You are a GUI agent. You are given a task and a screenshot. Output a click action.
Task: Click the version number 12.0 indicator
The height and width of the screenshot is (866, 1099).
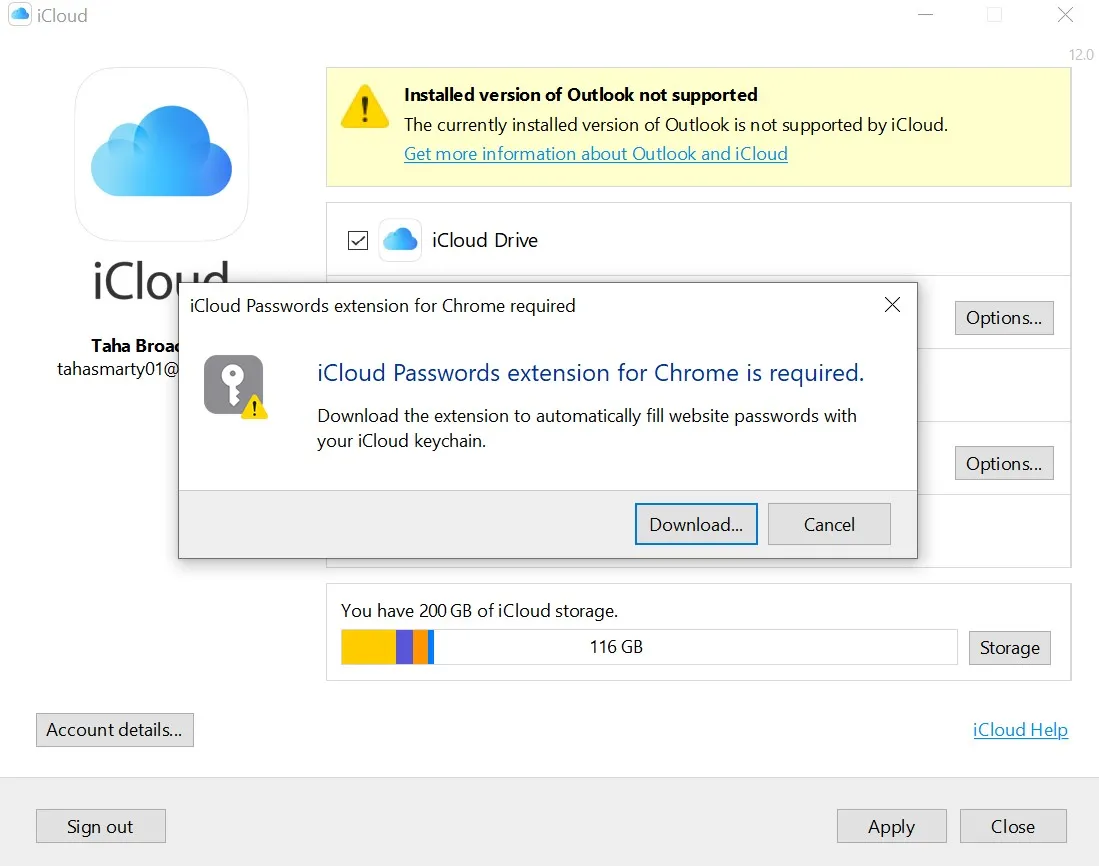tap(1081, 55)
